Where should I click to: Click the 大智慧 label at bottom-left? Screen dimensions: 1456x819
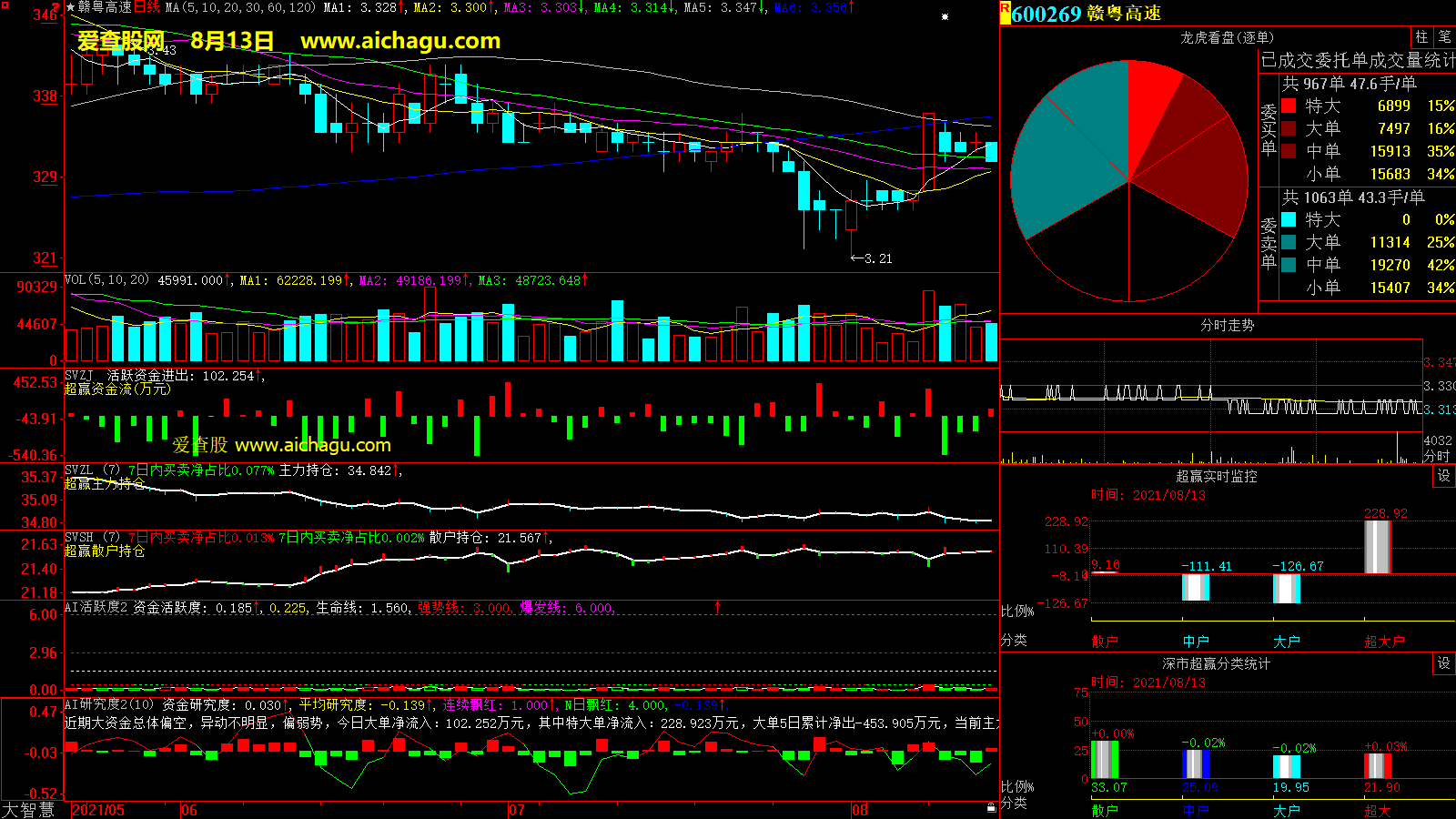pos(28,809)
